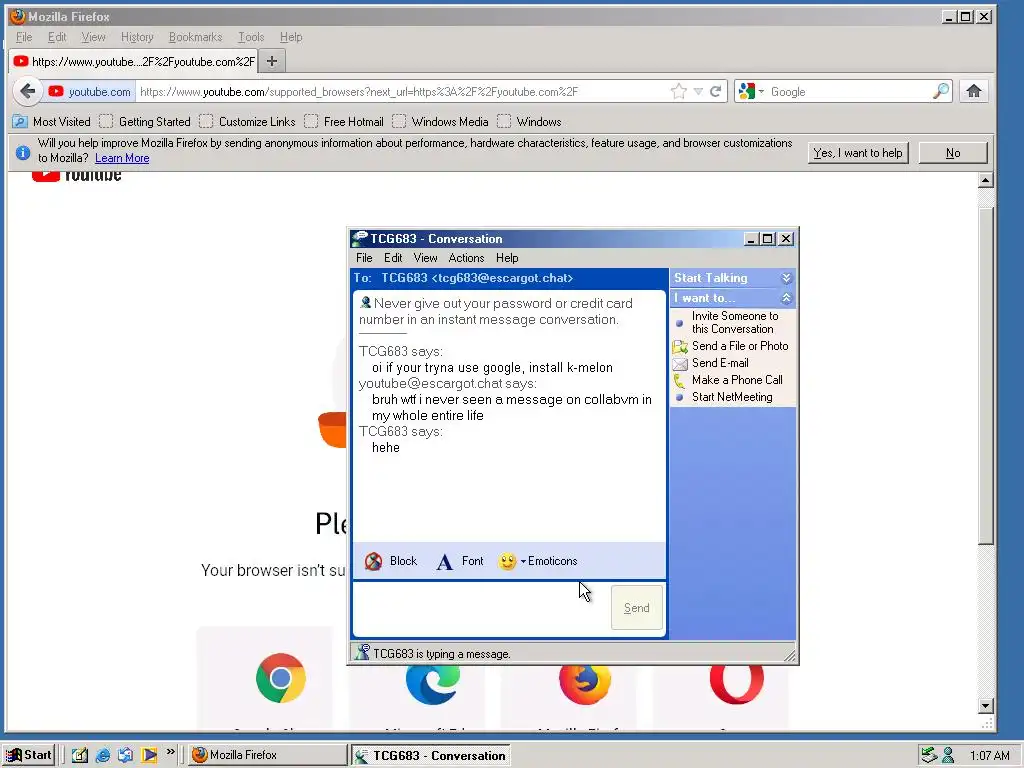The width and height of the screenshot is (1024, 768).
Task: Open Getting Started bookmark
Action: pos(145,121)
